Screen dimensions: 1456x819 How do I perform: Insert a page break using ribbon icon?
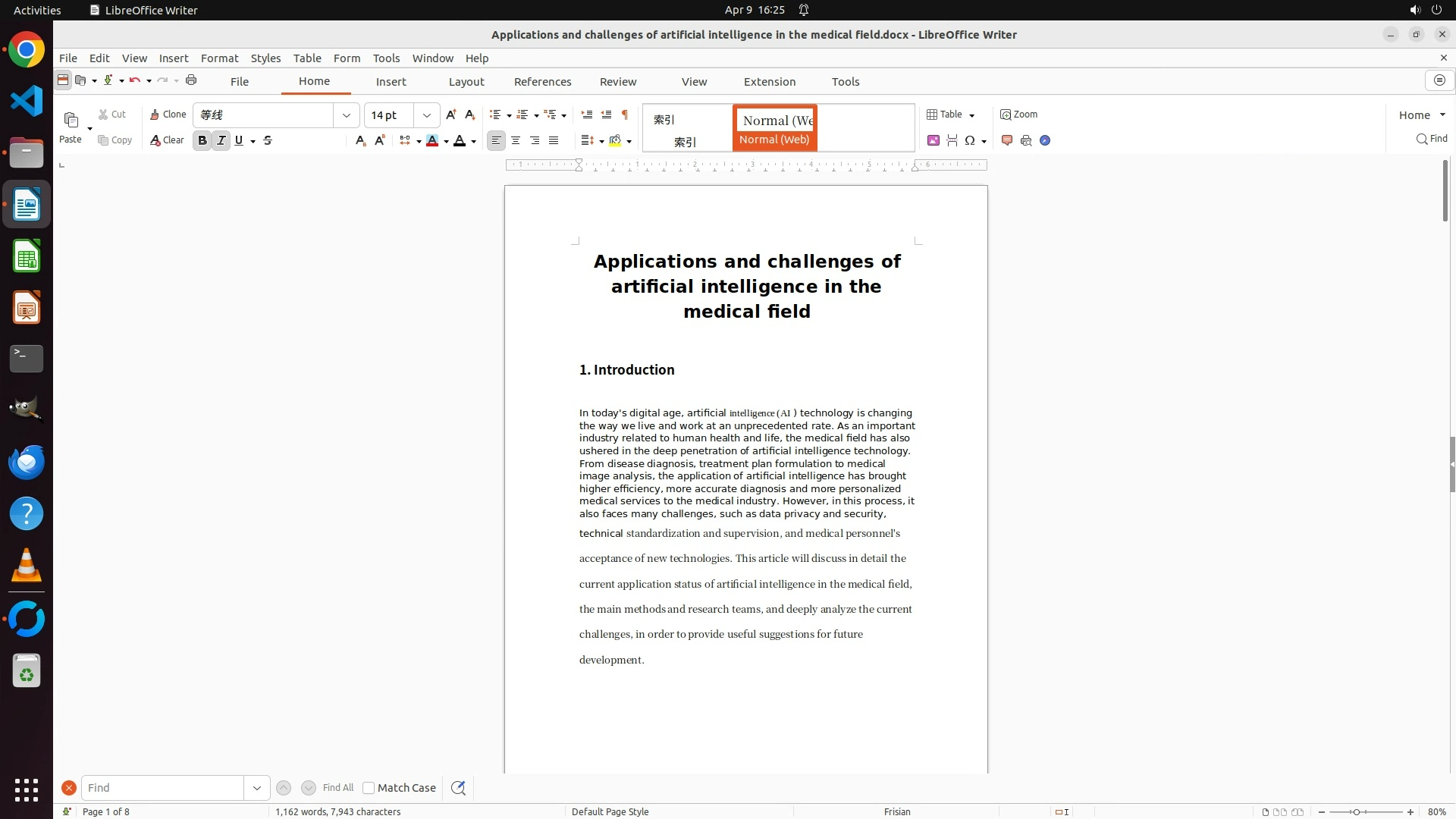[x=952, y=140]
